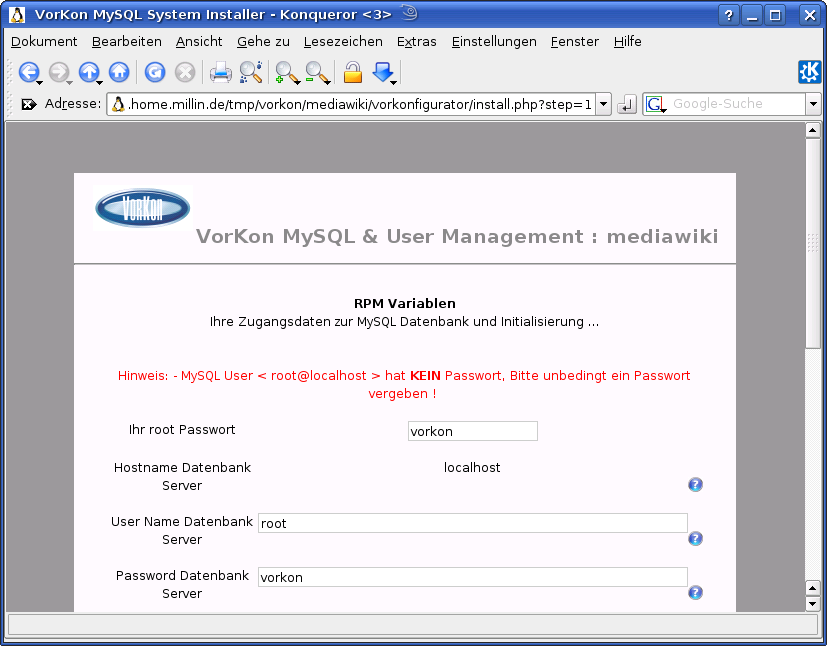827x646 pixels.
Task: Go back with the Back arrow icon
Action: (x=29, y=72)
